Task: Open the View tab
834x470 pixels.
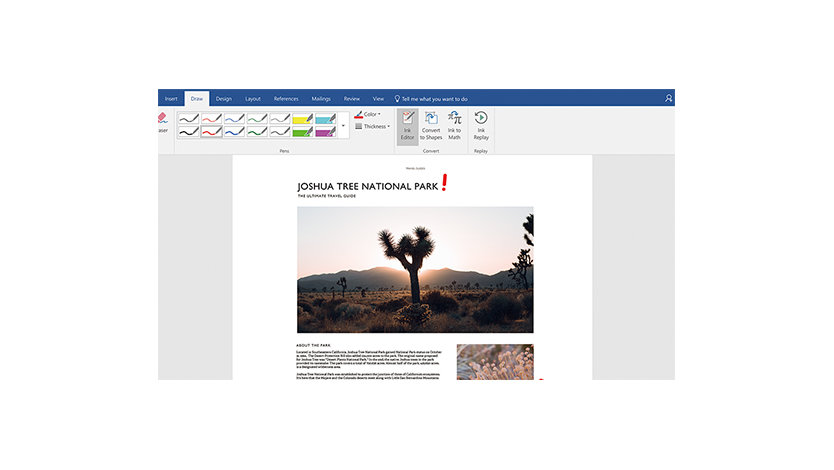Action: pos(378,99)
